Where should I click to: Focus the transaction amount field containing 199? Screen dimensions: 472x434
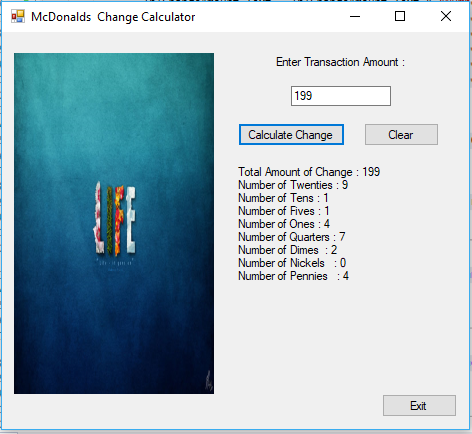tap(341, 96)
